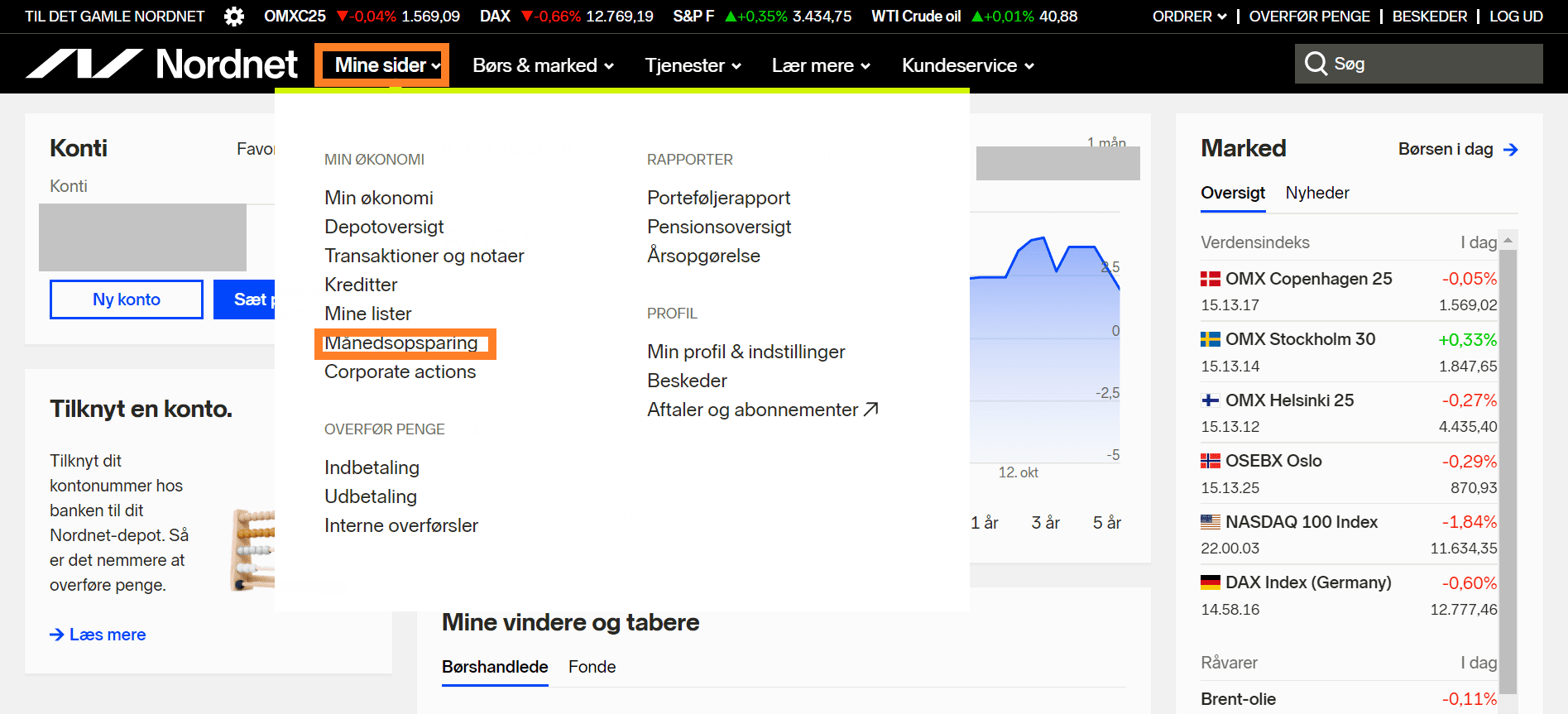Select the 5 år chart period
Screen dimensions: 1568x714
point(1107,523)
